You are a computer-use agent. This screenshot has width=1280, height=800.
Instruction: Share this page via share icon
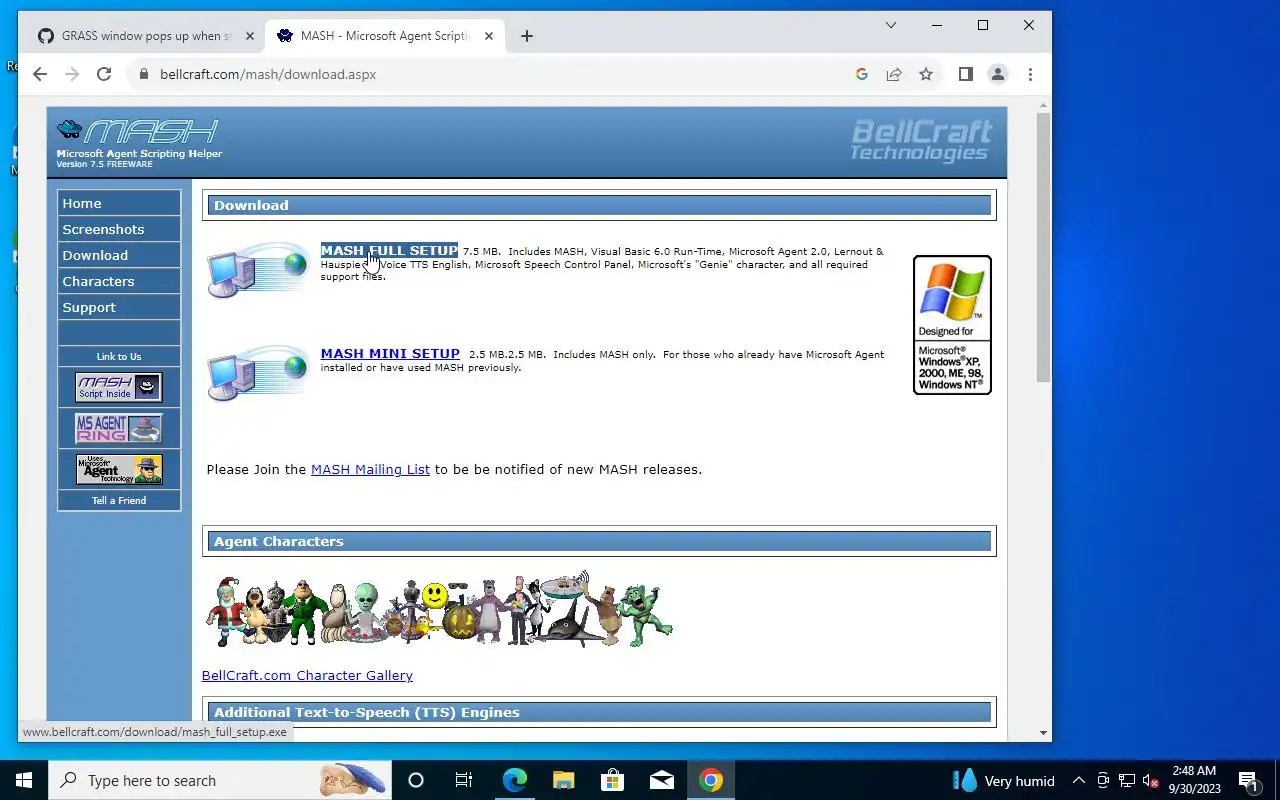pyautogui.click(x=894, y=74)
